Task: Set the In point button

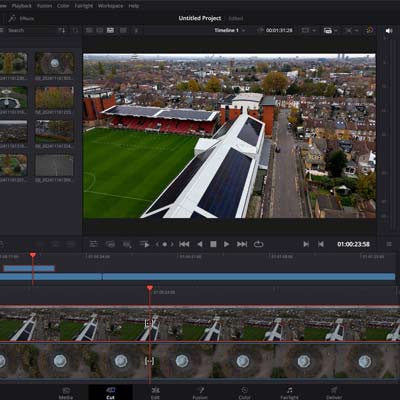Action: coord(306,244)
